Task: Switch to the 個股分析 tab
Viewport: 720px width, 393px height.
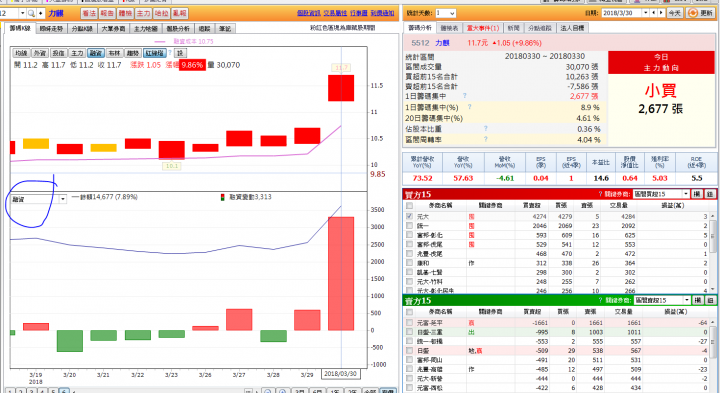Action: 178,28
